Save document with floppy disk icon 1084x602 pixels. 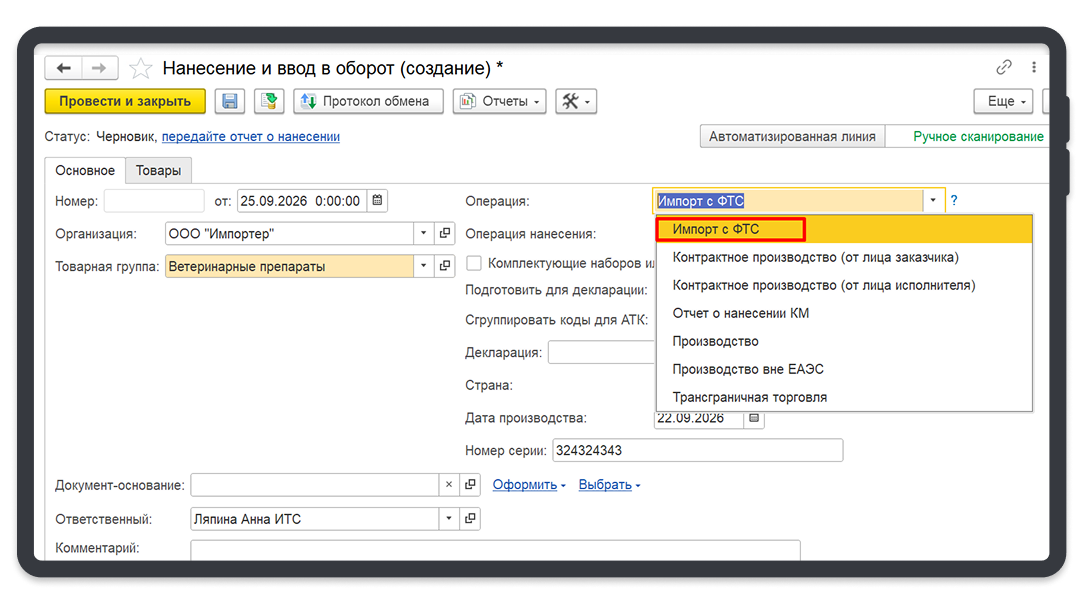pyautogui.click(x=230, y=102)
